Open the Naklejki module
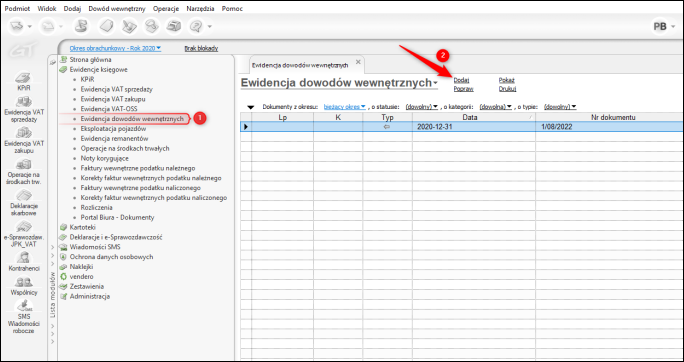Viewport: 684px width, 362px height. [x=81, y=266]
